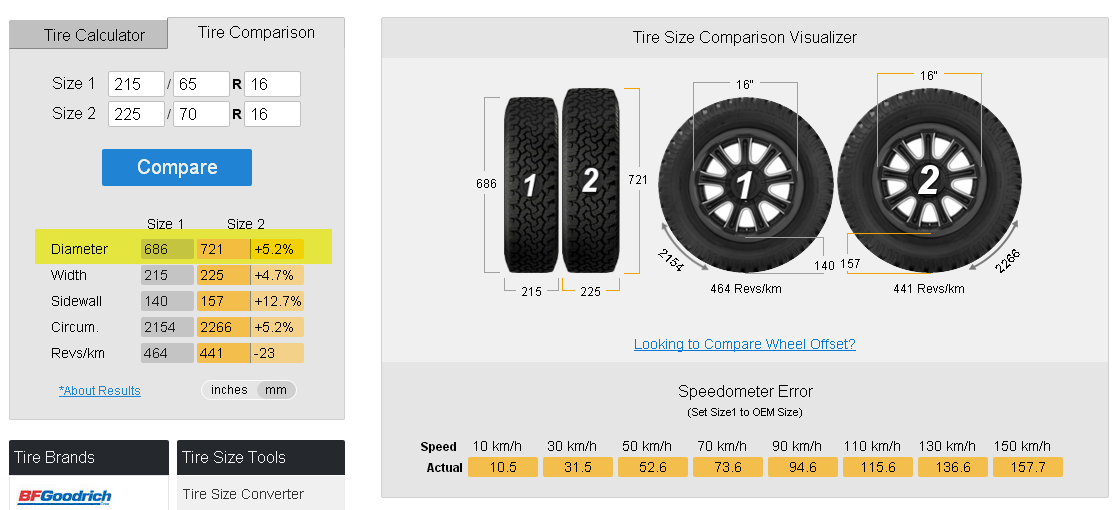
Task: Click the highlighted Diameter result row
Action: (183, 249)
